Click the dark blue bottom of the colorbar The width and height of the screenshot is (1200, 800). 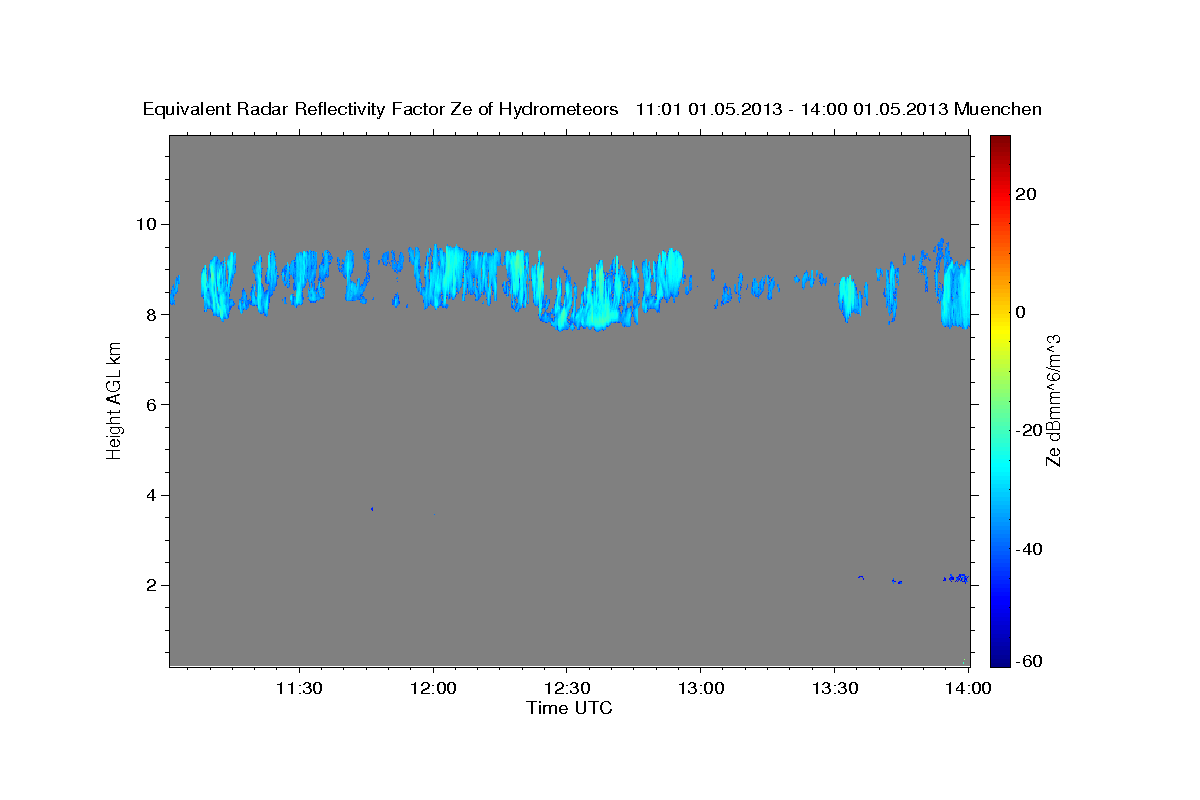[x=1000, y=655]
